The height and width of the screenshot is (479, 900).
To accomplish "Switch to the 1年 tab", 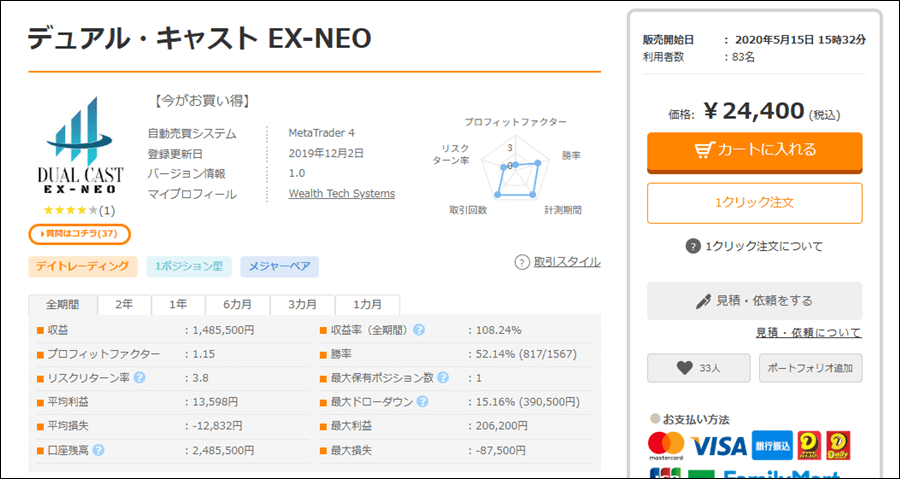I will [178, 305].
